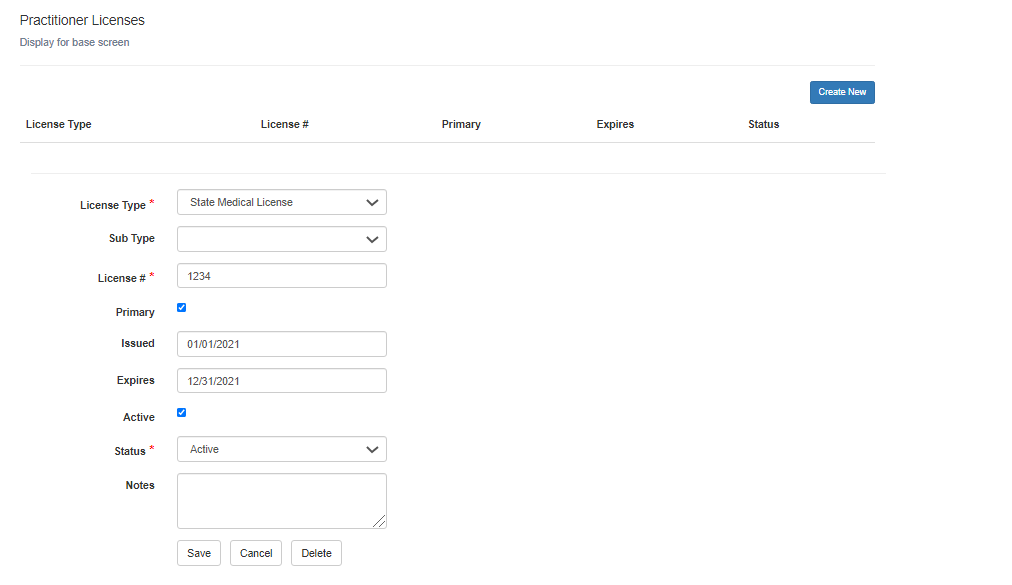The image size is (1012, 585).
Task: Click the Expires column header
Action: (615, 124)
